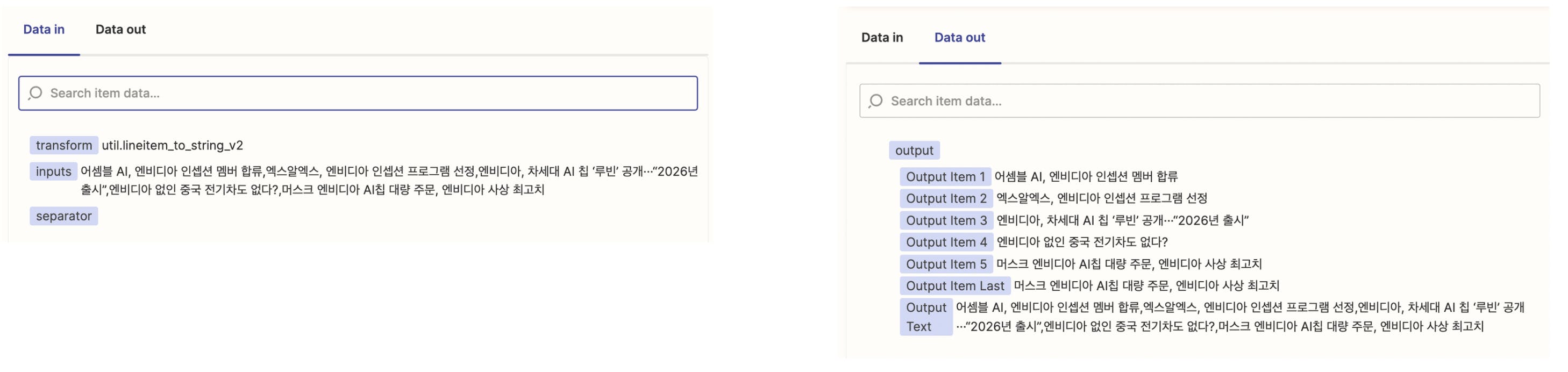Click the search magnifier icon in right panel
The image size is (1568, 372).
(875, 101)
